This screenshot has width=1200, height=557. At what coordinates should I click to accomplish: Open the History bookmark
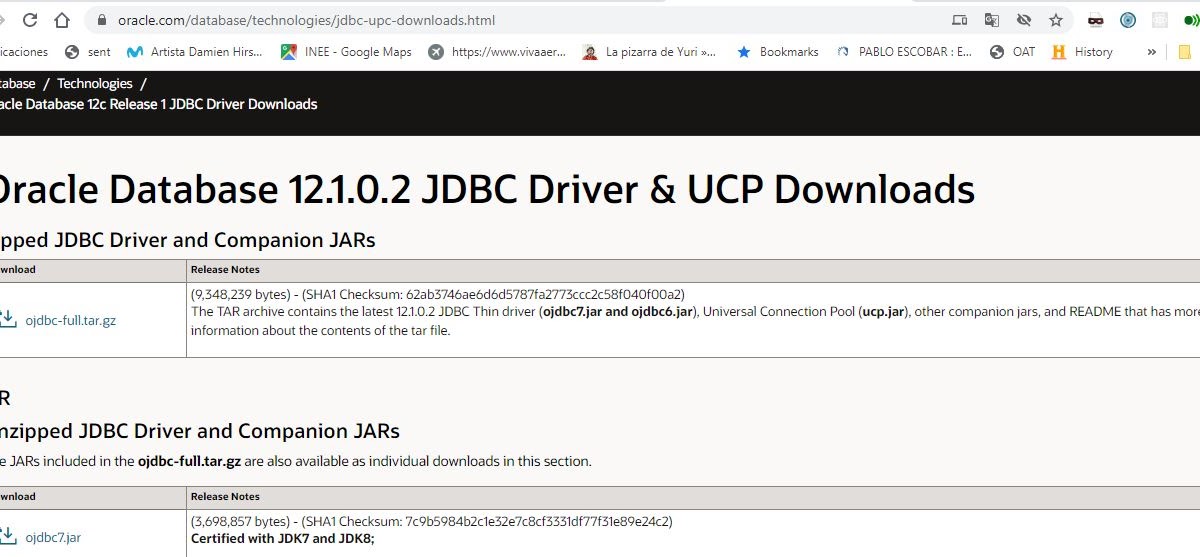coord(1082,52)
